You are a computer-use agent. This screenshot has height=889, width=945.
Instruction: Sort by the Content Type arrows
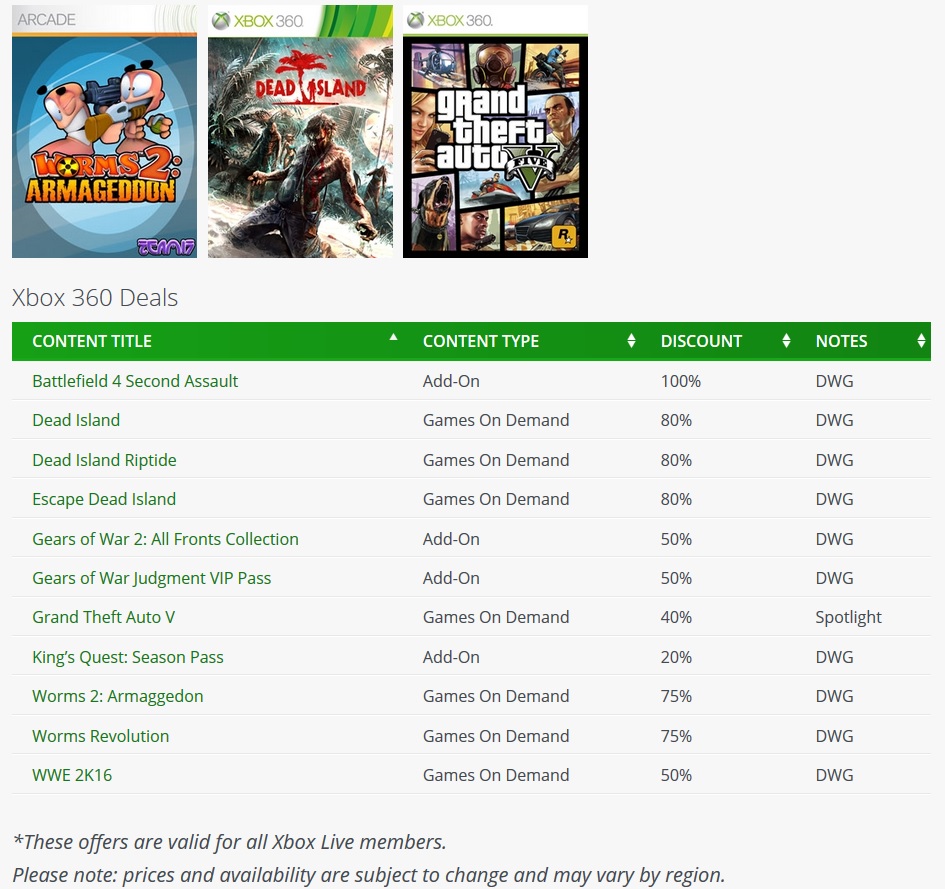631,341
